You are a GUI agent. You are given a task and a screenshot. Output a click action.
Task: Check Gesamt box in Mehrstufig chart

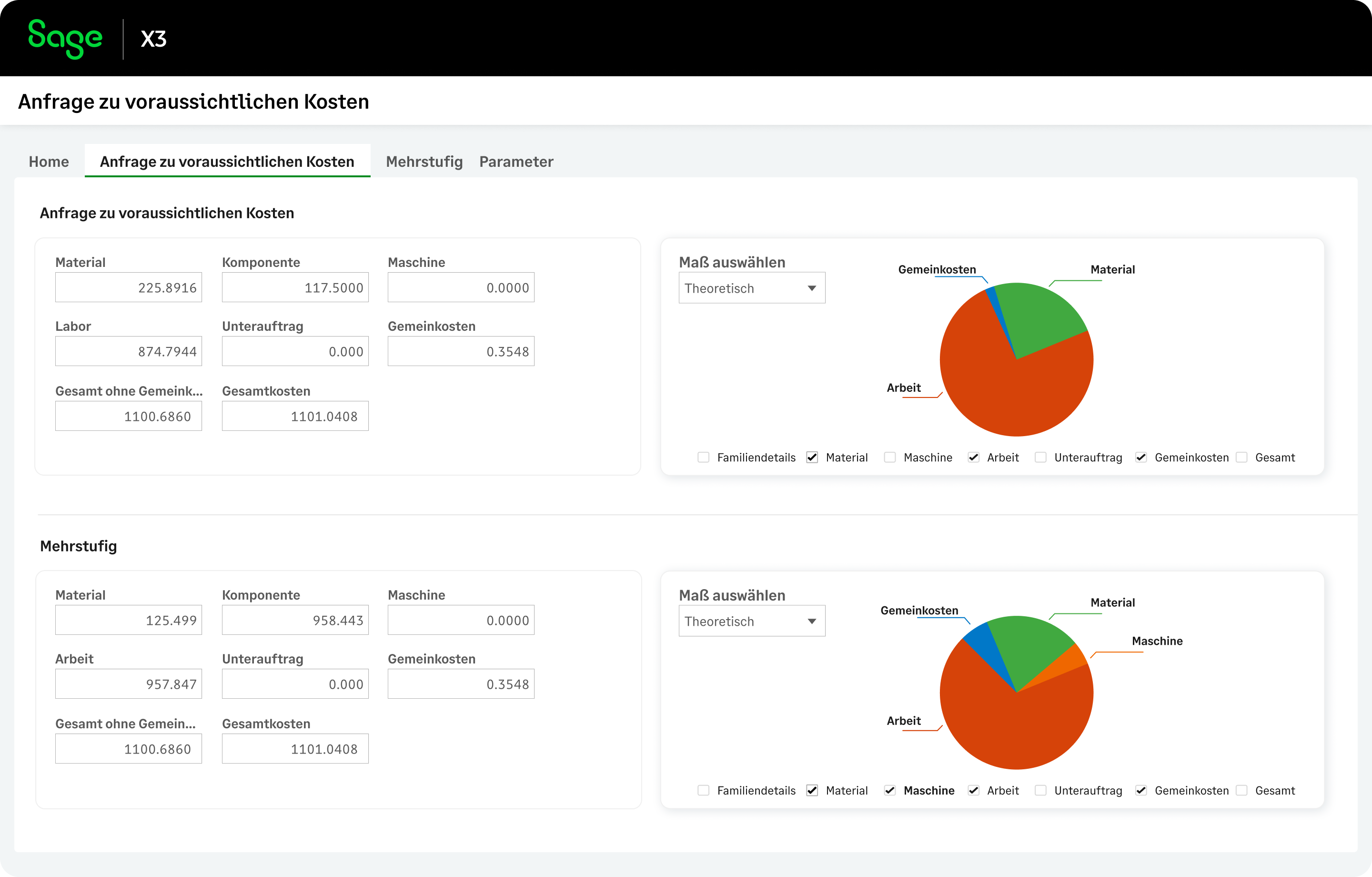tap(1241, 790)
